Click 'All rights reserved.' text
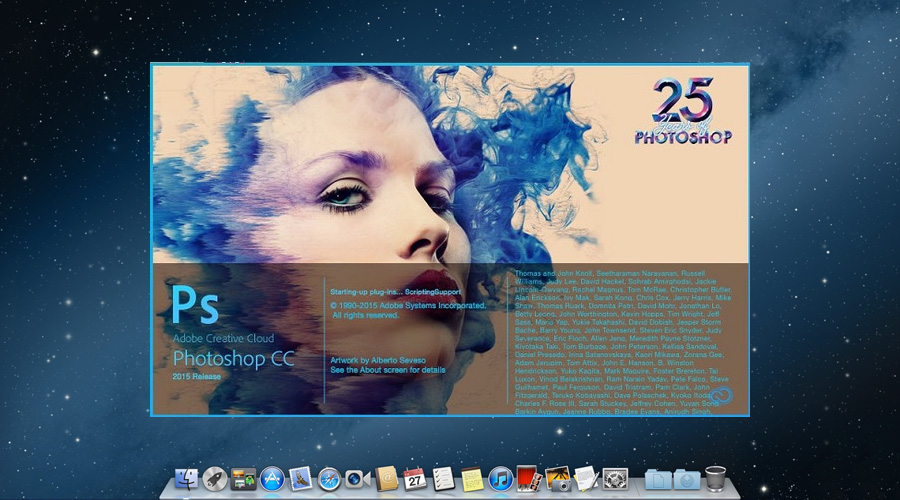This screenshot has height=500, width=900. click(365, 315)
